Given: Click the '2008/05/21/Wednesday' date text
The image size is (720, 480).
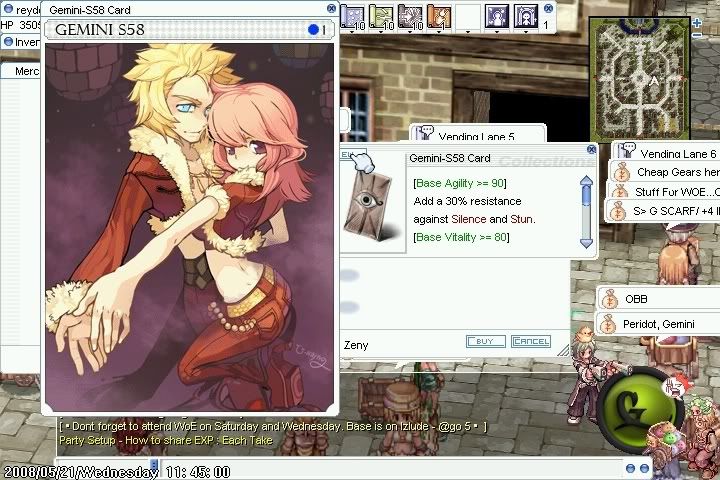Looking at the screenshot, I should (x=81, y=472).
